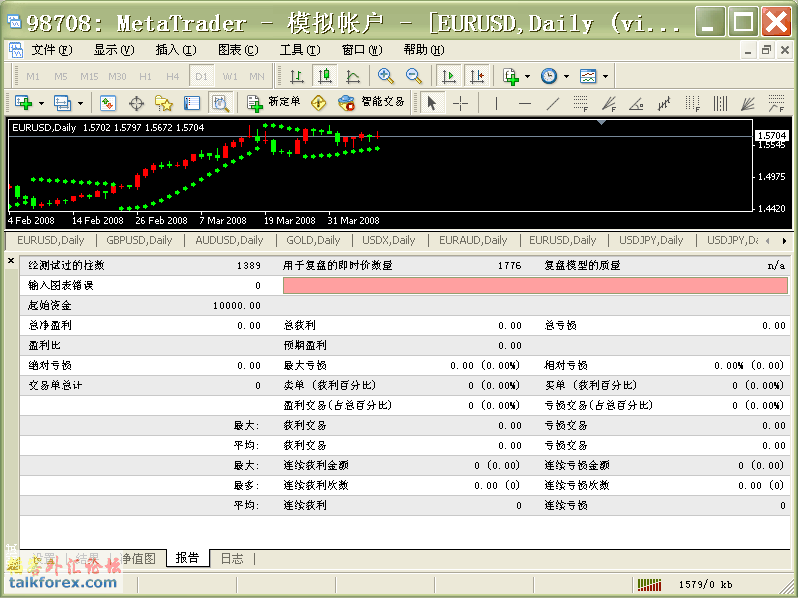
Task: Switch to the GOLD,Daily chart tab
Action: point(313,240)
